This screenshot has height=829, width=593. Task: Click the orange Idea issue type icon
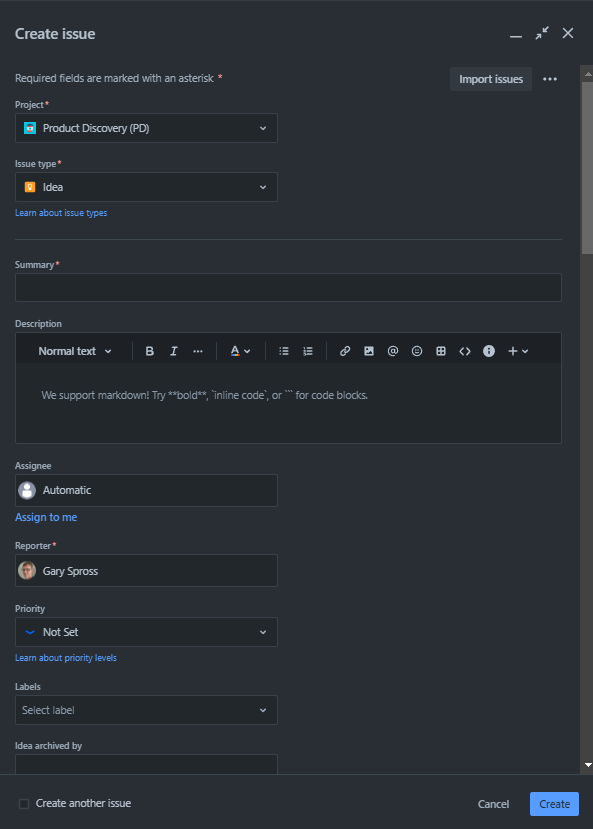pos(30,187)
